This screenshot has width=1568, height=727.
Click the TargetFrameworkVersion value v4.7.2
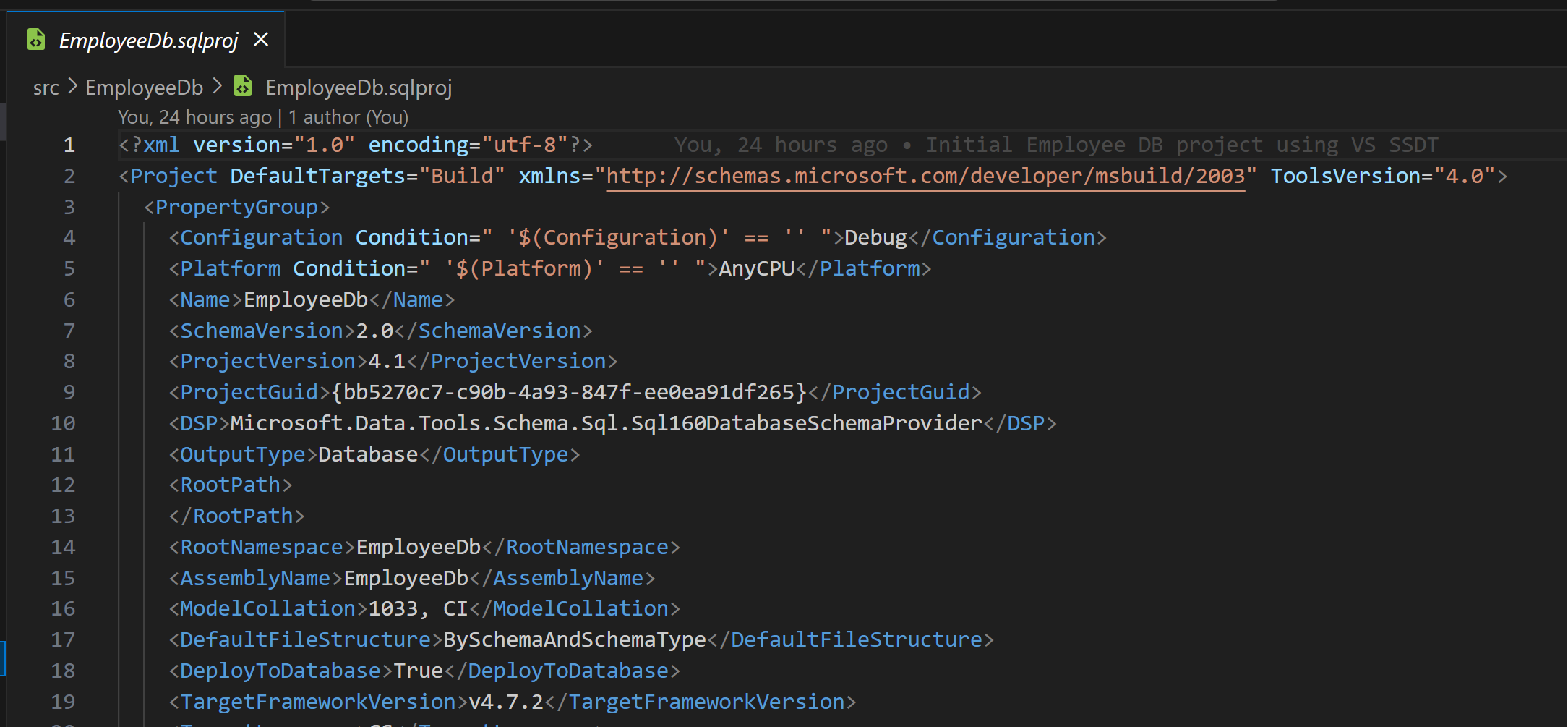506,702
